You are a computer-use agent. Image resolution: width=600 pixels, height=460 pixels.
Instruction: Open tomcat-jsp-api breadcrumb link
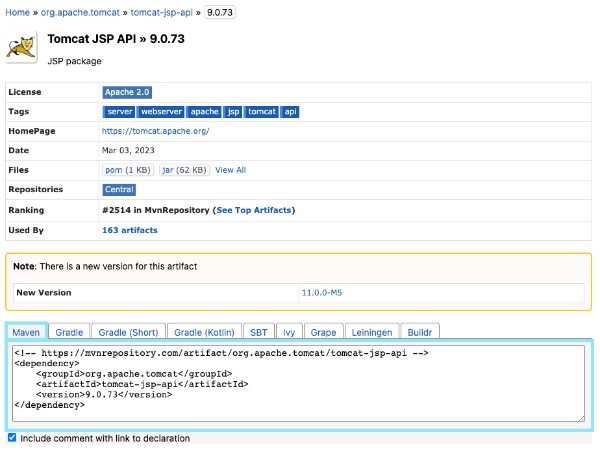pos(161,13)
